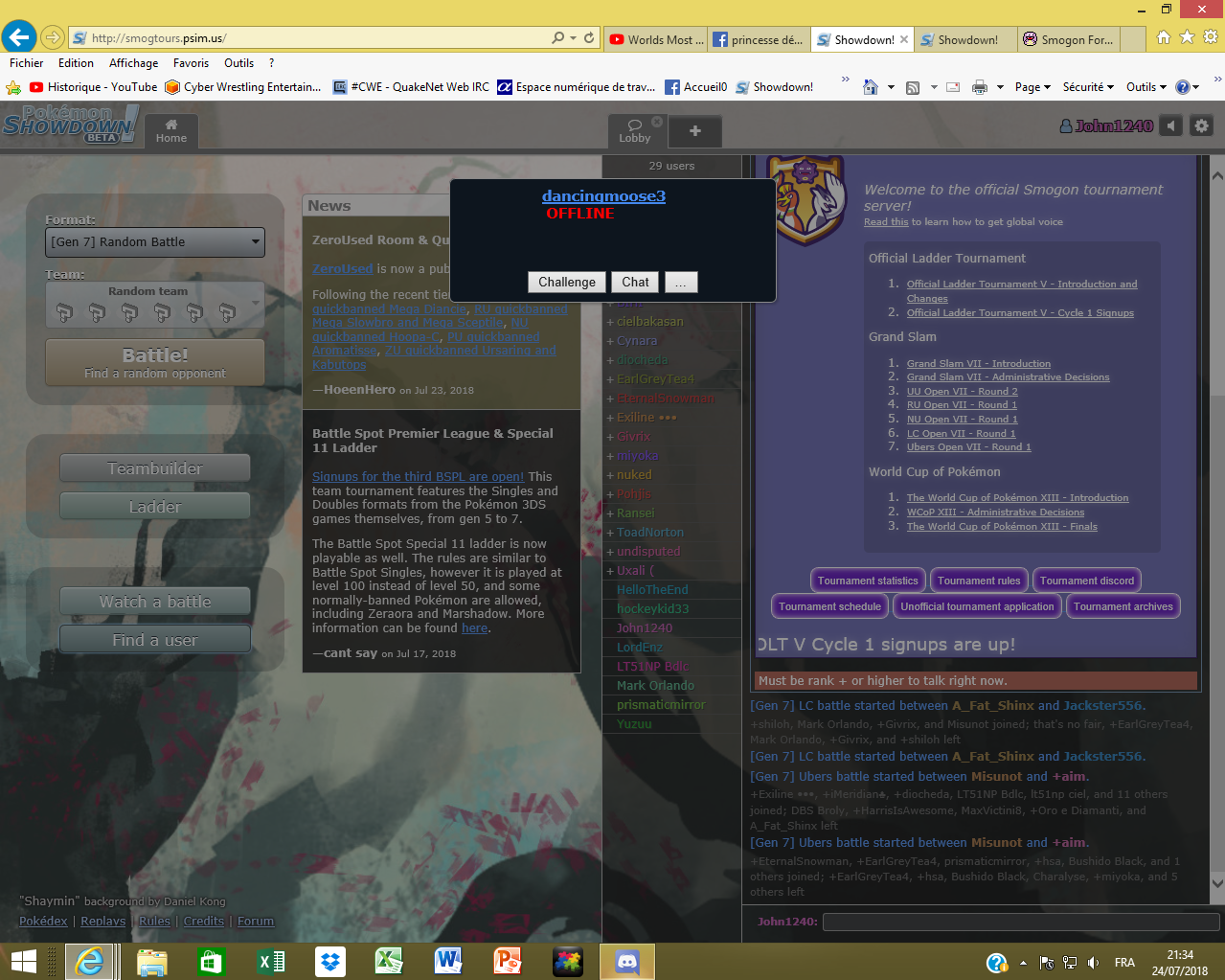Screen dimensions: 1225x980
Task: Click the plus tab to join a room
Action: 695,131
